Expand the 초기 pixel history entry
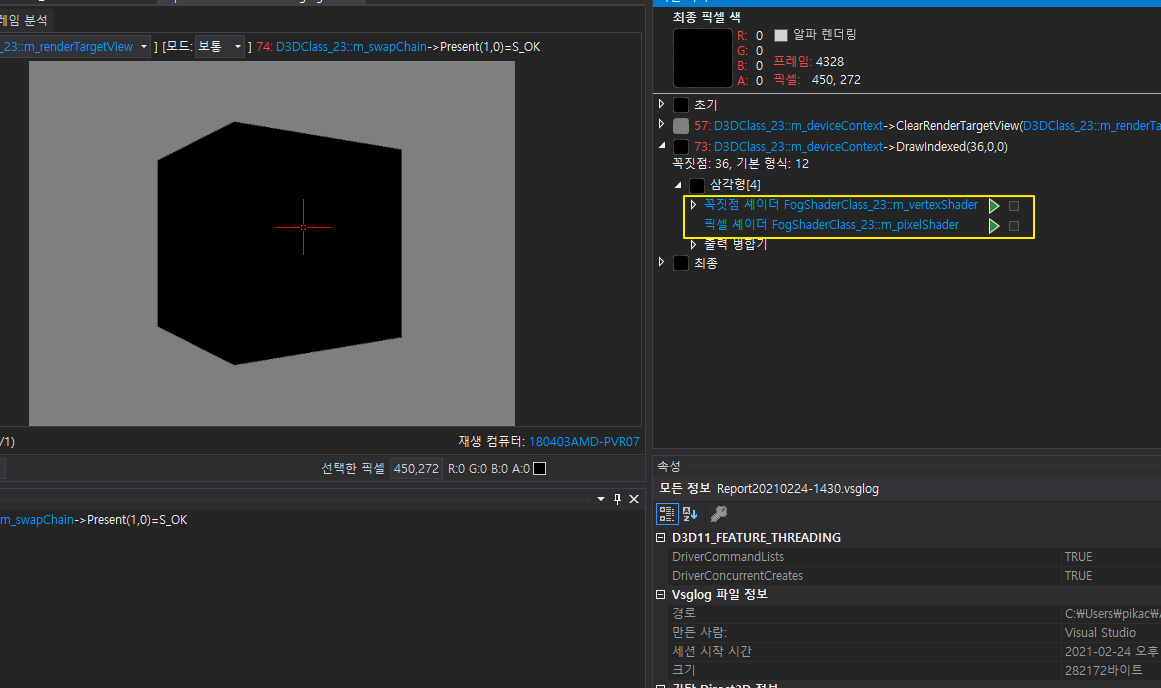Viewport: 1161px width, 688px height. (661, 104)
